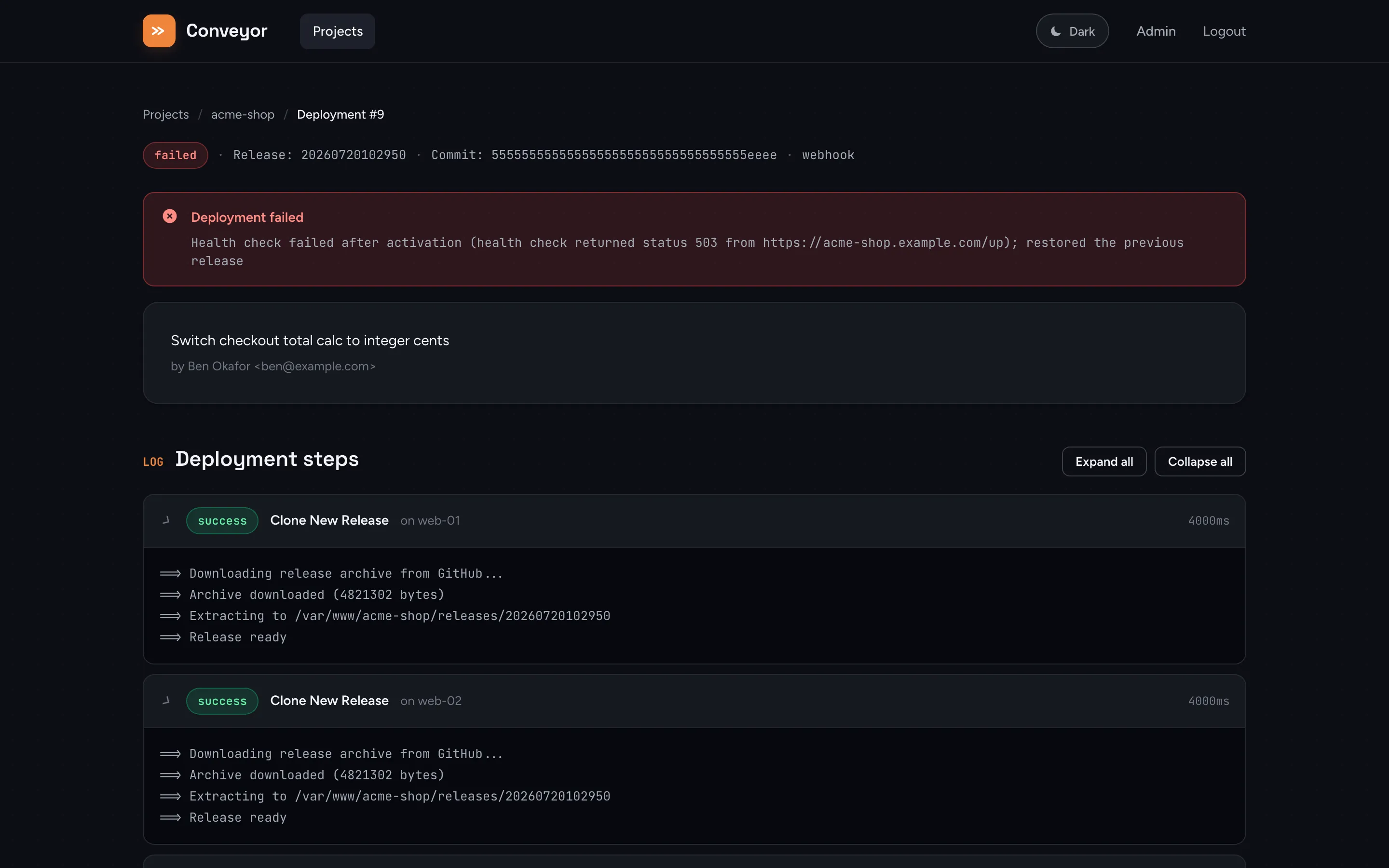Click the health check failure message
The width and height of the screenshot is (1389, 868).
[x=687, y=251]
